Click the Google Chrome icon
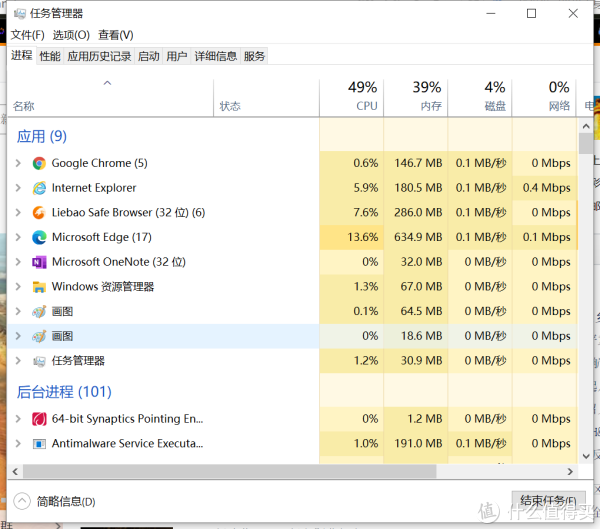Viewport: 600px width, 529px height. pyautogui.click(x=39, y=163)
